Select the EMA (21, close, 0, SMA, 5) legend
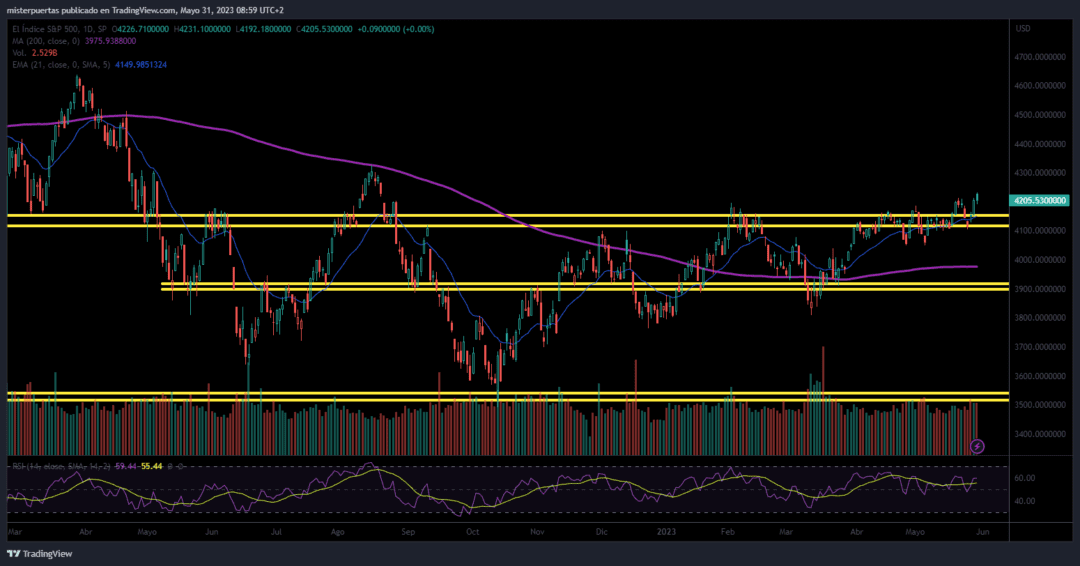Screen dimensions: 1080x566 pyautogui.click(x=61, y=65)
